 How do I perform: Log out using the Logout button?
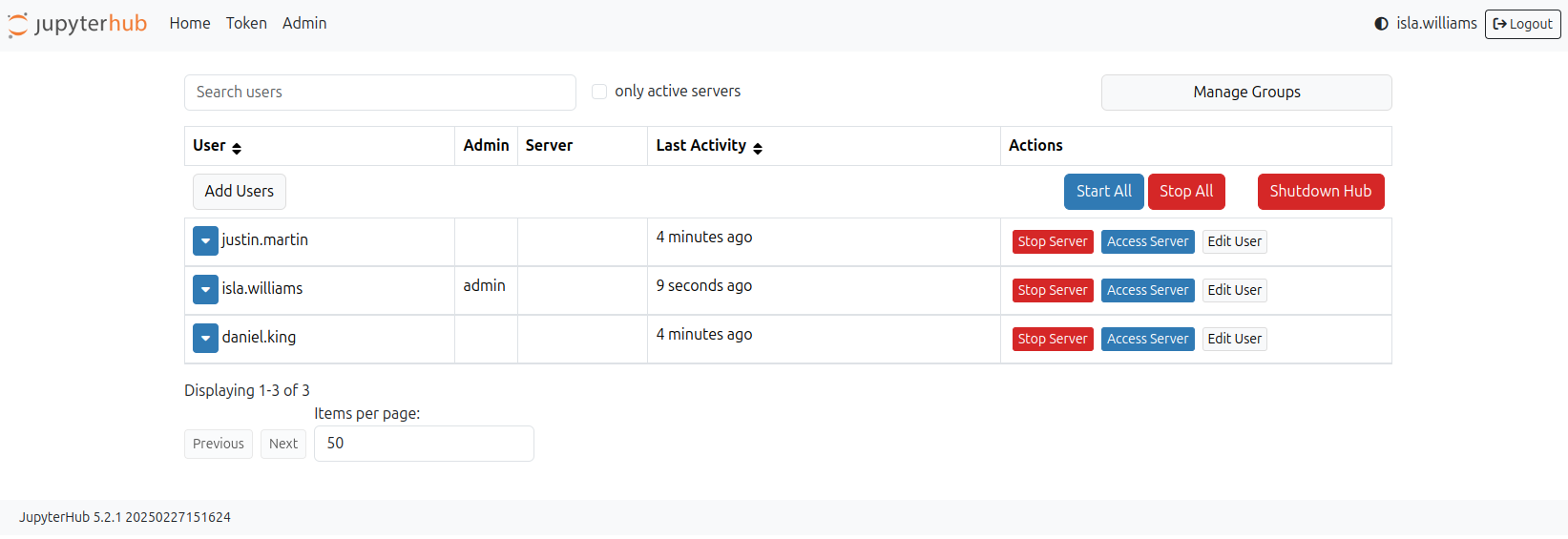click(1522, 24)
